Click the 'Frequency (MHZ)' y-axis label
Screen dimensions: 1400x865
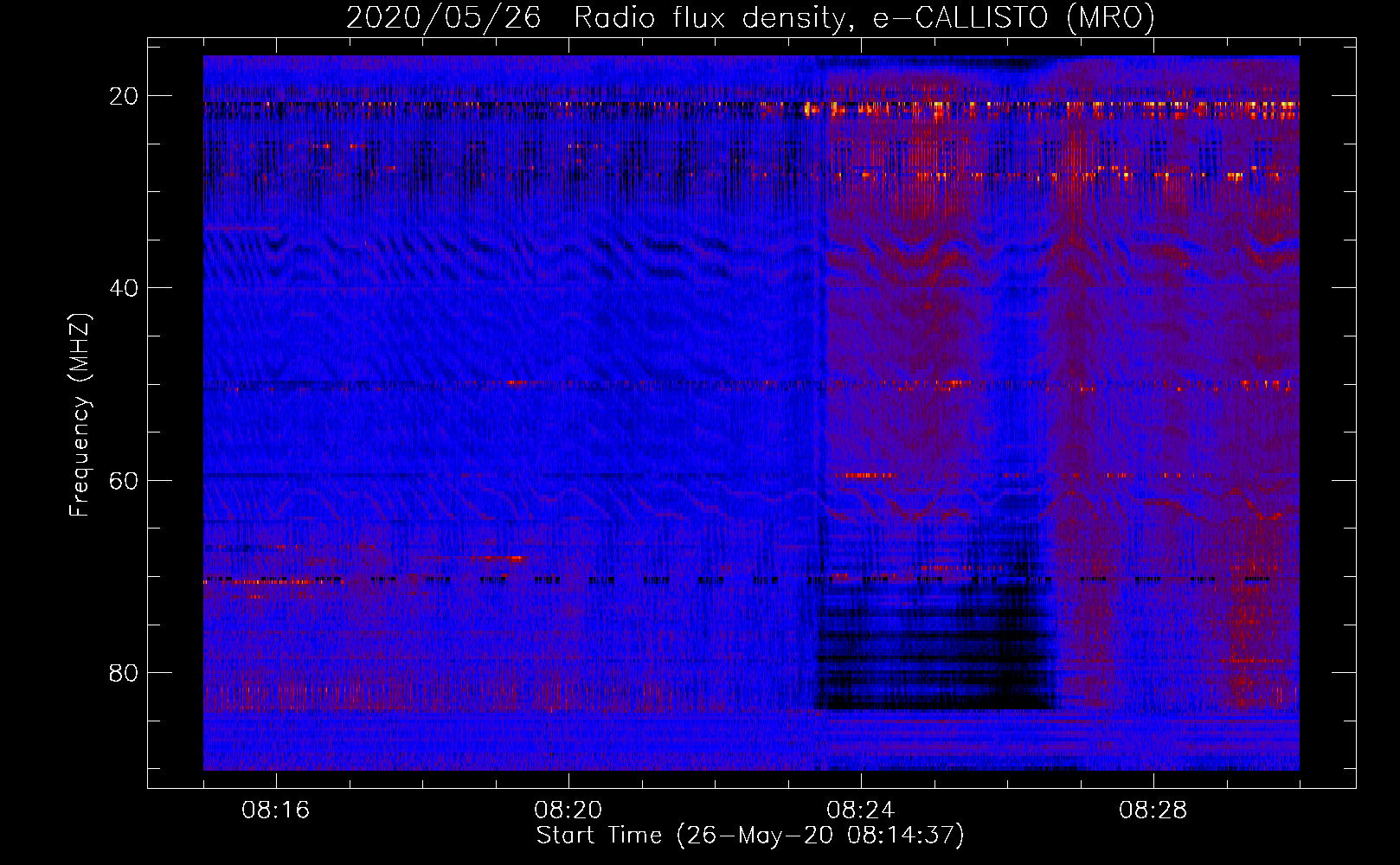[80, 415]
